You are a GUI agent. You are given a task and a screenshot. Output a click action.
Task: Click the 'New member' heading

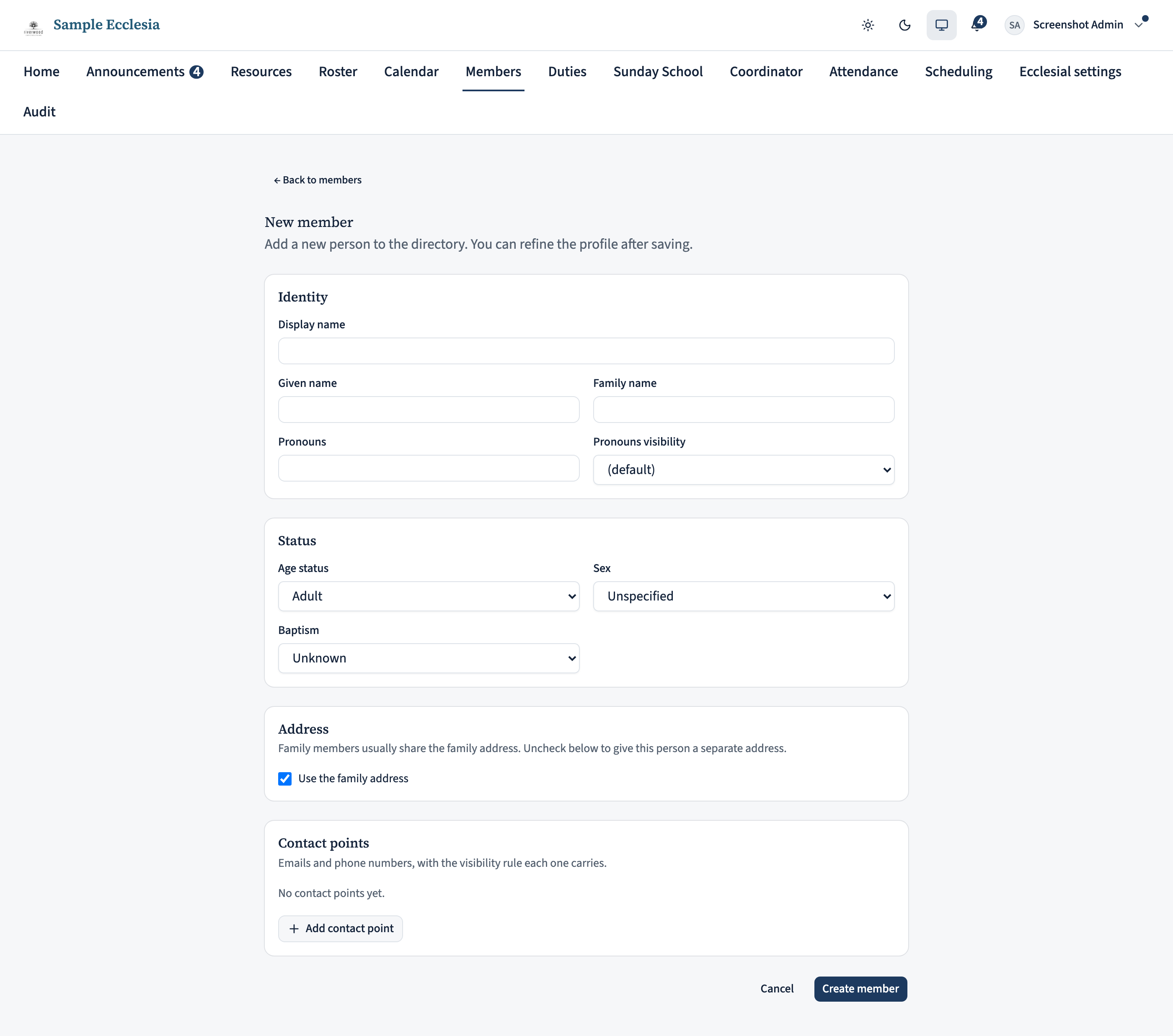click(x=309, y=222)
